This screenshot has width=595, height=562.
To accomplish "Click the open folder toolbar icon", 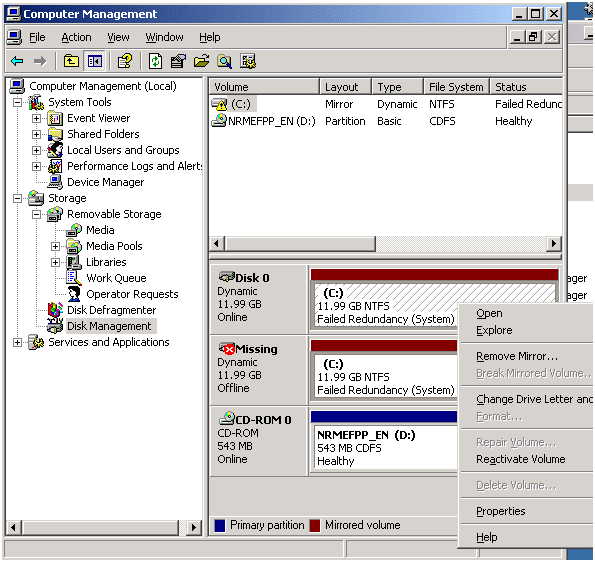I will (201, 61).
